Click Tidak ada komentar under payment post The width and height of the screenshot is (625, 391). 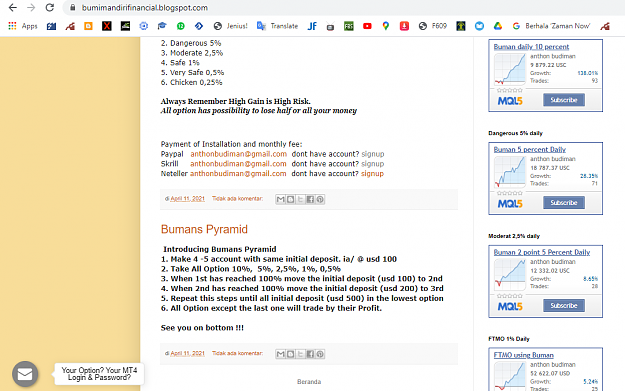[x=237, y=198]
